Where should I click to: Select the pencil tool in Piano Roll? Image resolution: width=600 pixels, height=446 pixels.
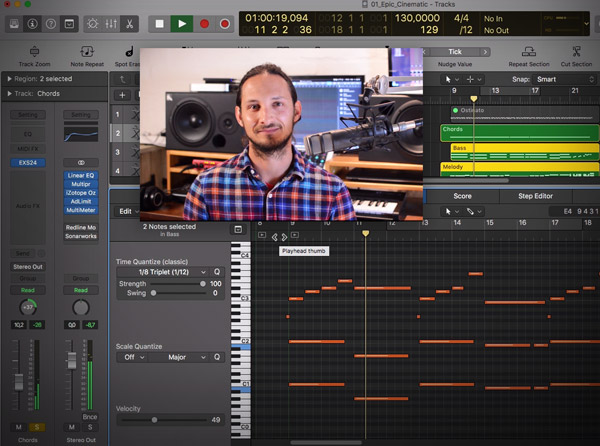pos(470,211)
